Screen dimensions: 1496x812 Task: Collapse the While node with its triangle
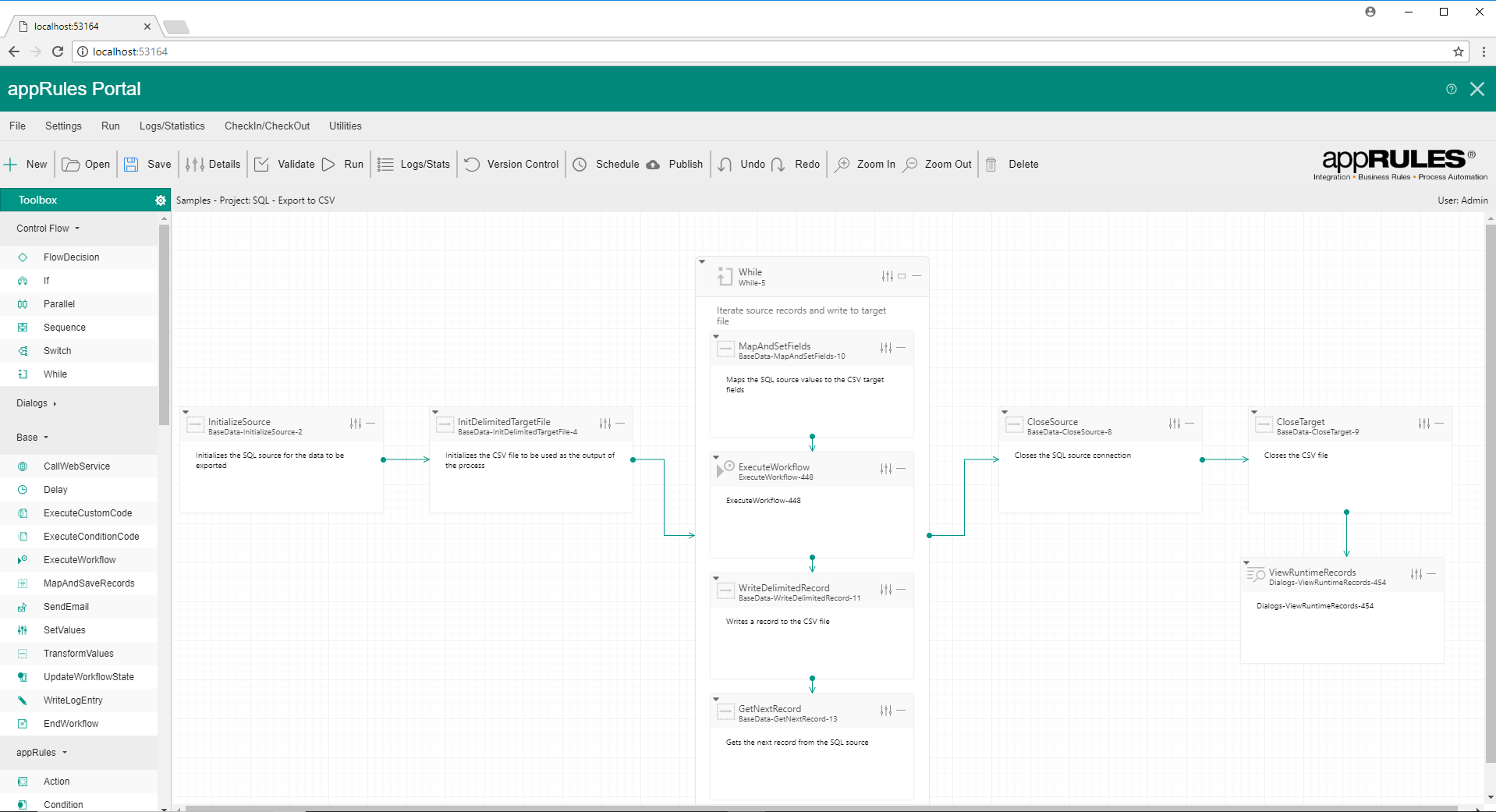coord(702,262)
